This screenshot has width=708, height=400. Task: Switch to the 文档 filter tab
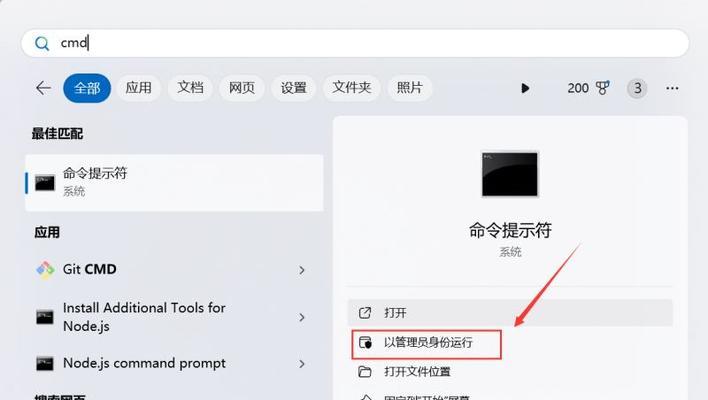(190, 88)
